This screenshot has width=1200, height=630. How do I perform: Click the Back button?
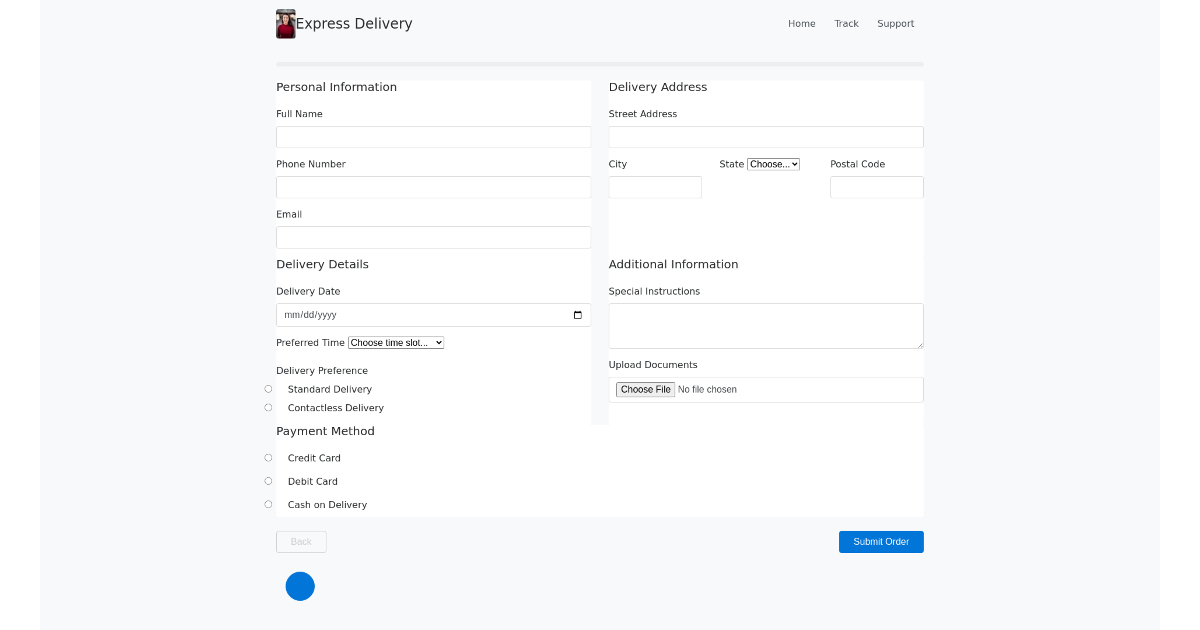point(301,541)
